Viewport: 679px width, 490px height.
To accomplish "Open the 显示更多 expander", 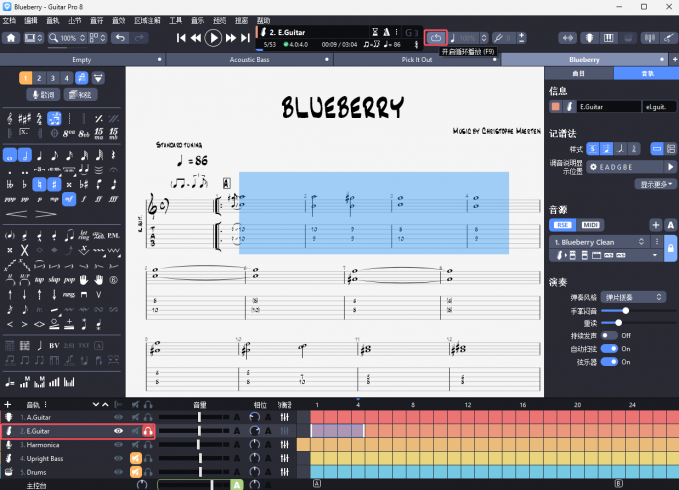I will [654, 184].
